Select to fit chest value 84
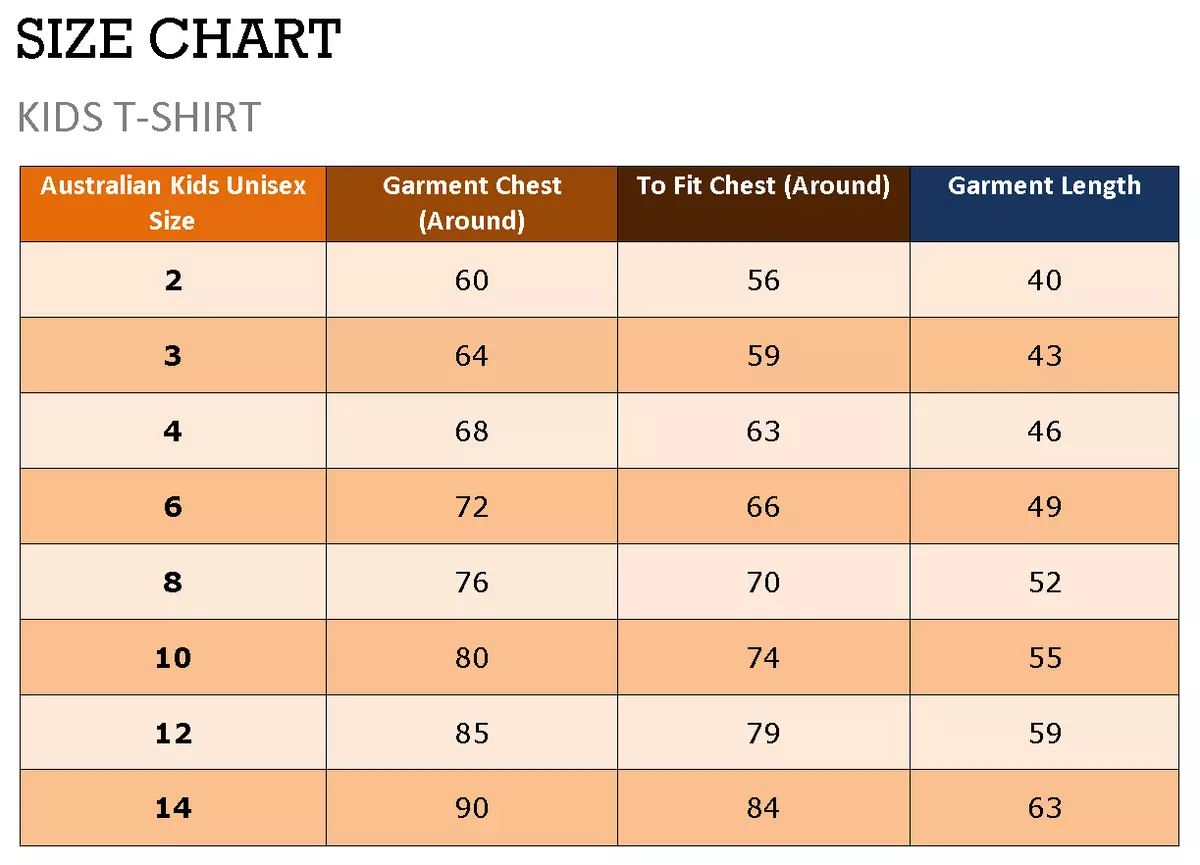Viewport: 1200px width, 865px height. point(764,808)
